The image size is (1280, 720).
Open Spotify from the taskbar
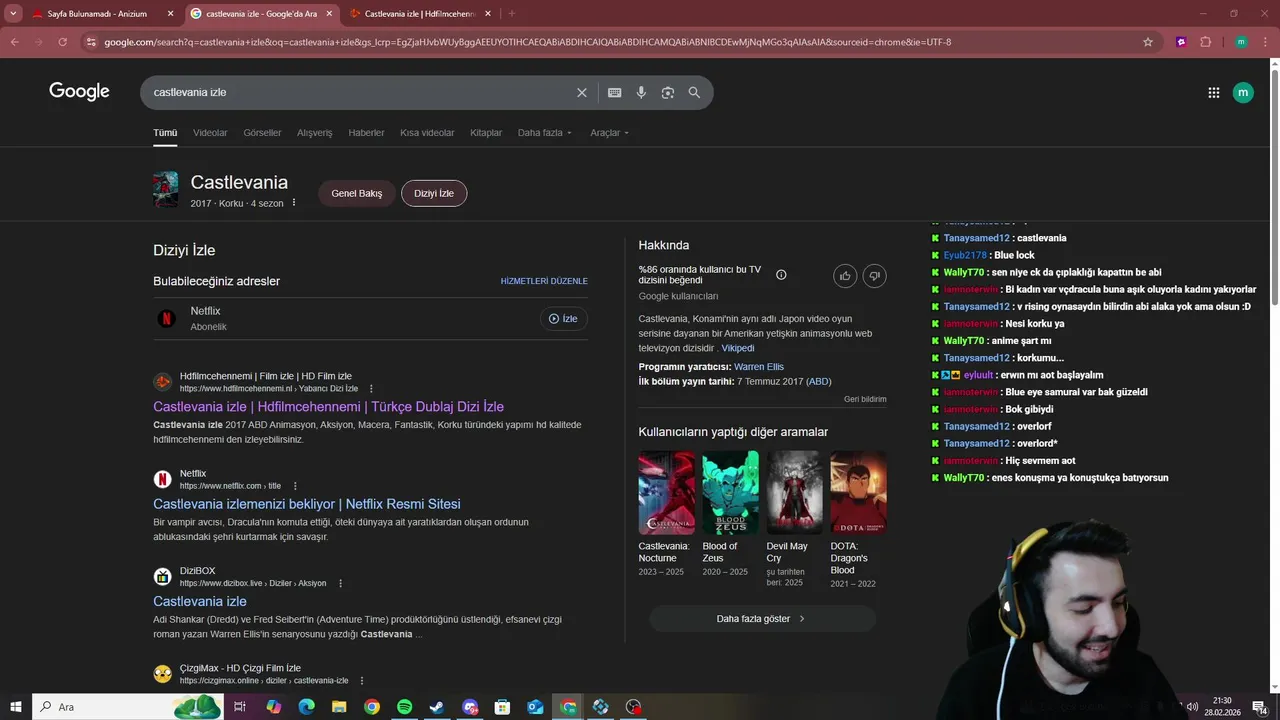coord(404,707)
